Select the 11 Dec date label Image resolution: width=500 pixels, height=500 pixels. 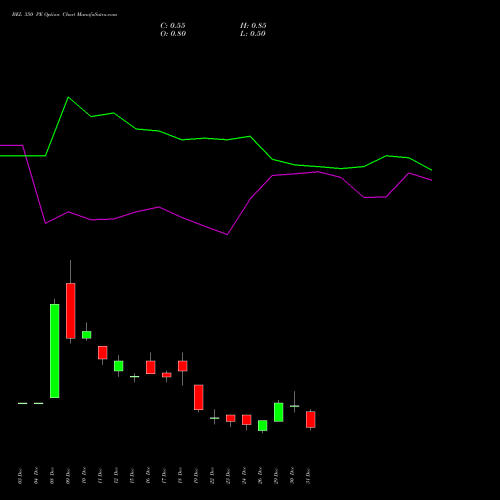point(100,476)
